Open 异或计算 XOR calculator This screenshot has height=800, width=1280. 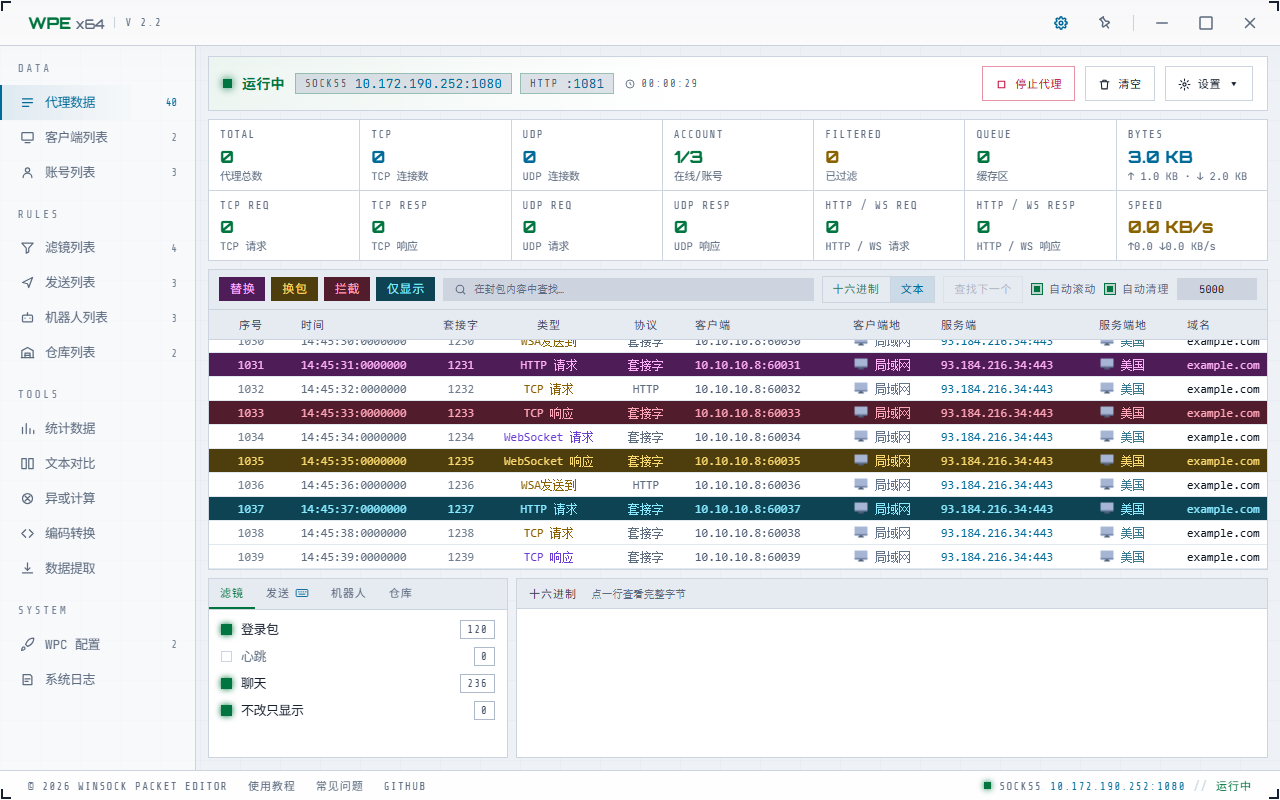[x=97, y=498]
